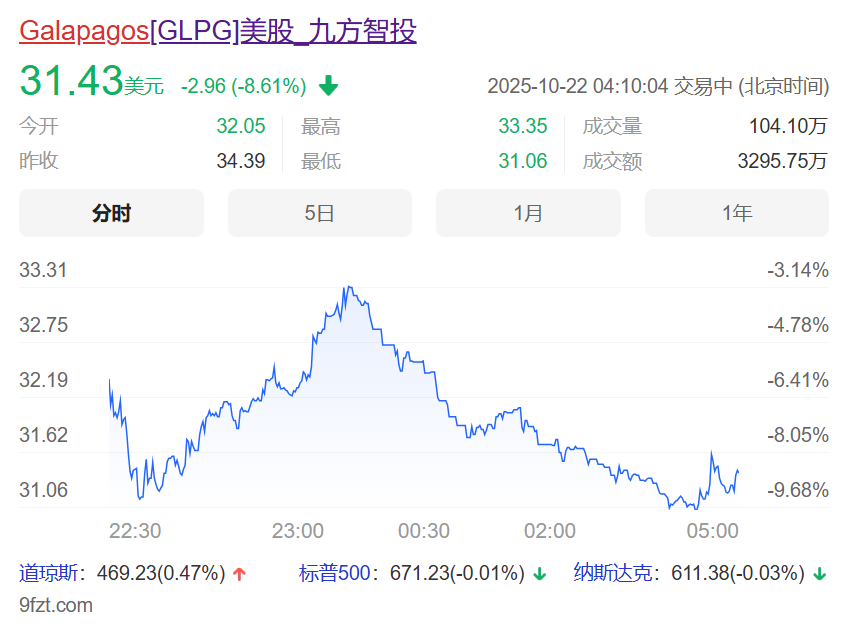Click the 纳斯达克 value 611.38(-0.03%)
The height and width of the screenshot is (634, 847).
[738, 573]
